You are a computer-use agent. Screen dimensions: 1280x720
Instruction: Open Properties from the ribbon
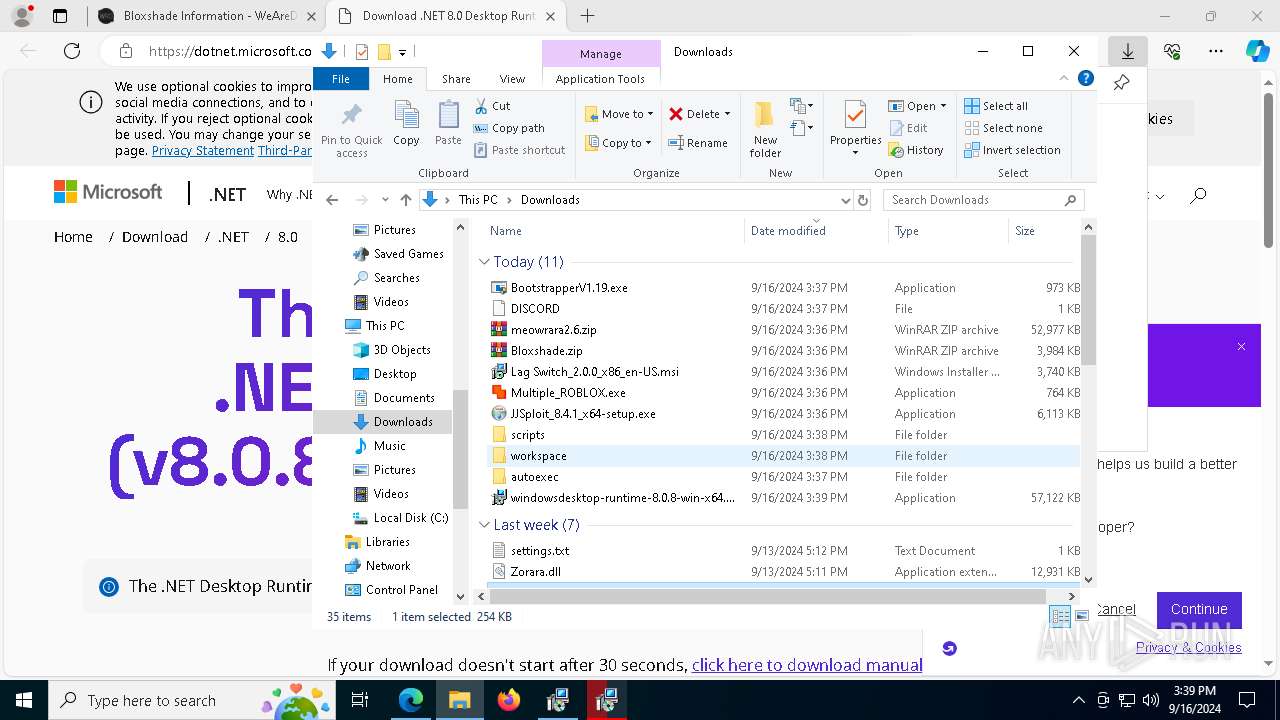coord(855,121)
